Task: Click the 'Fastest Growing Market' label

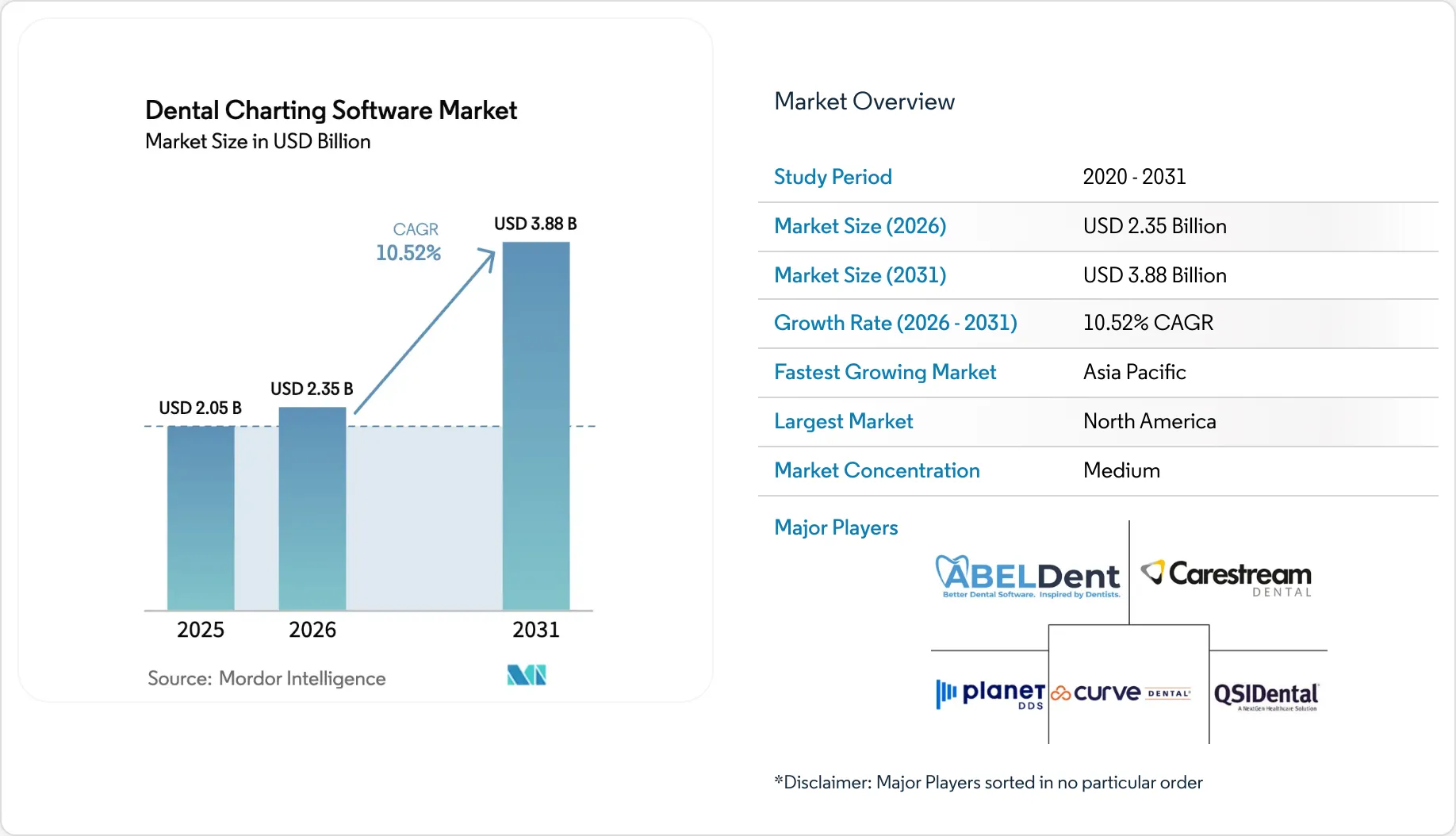Action: [885, 372]
